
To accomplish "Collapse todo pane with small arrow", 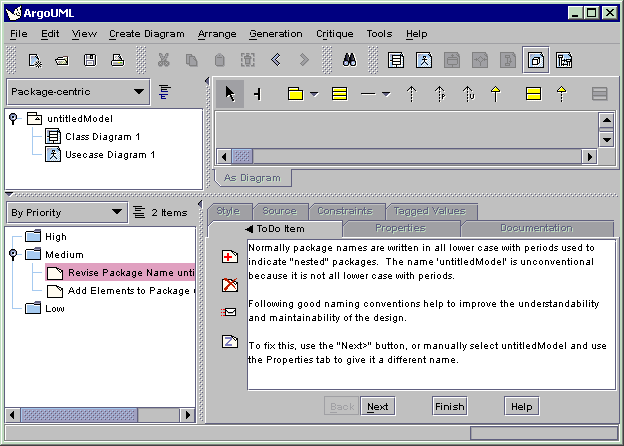I will (x=200, y=204).
